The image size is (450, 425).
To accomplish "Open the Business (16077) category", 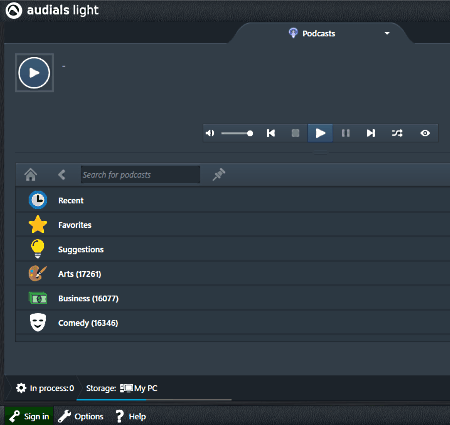I will point(233,298).
